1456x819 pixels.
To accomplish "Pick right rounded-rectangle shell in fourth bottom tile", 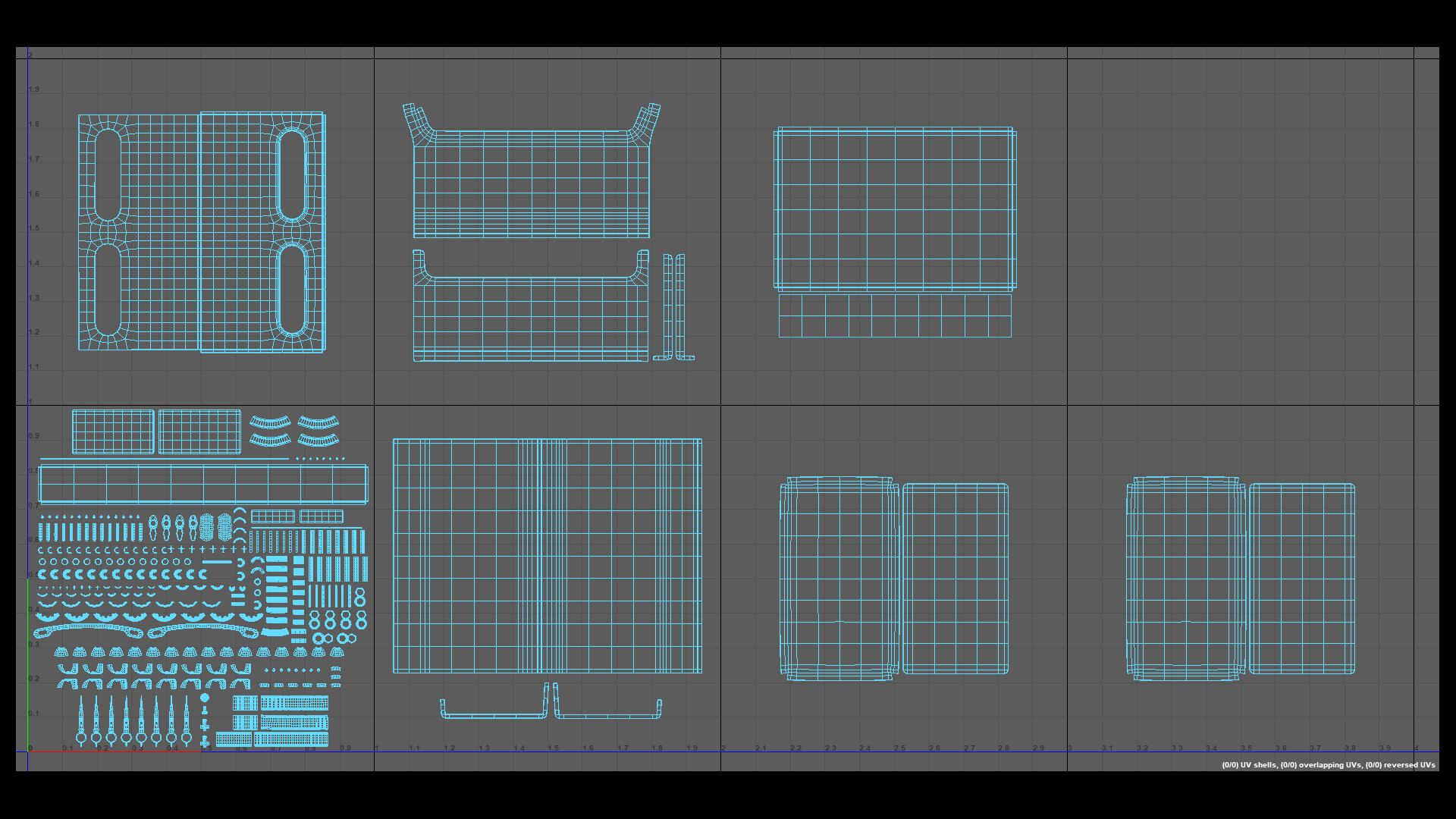I will 1302,579.
